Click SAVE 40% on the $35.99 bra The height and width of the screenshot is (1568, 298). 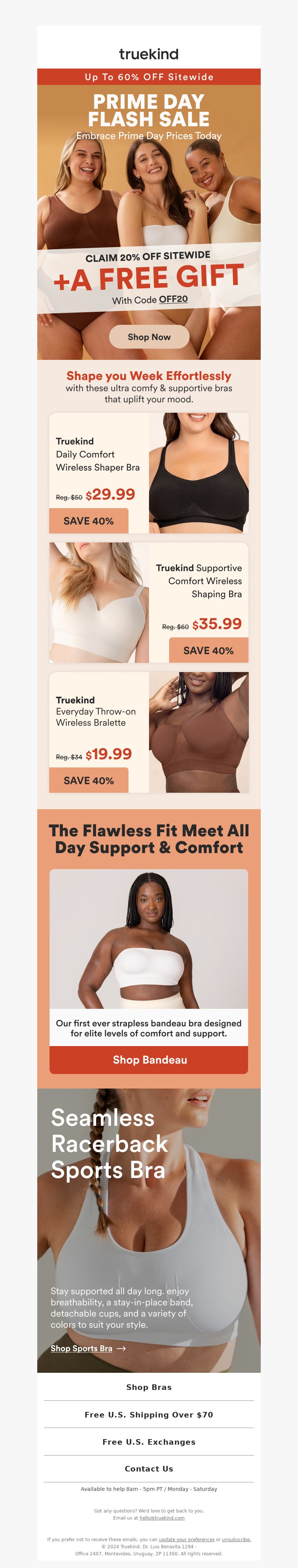tap(209, 651)
